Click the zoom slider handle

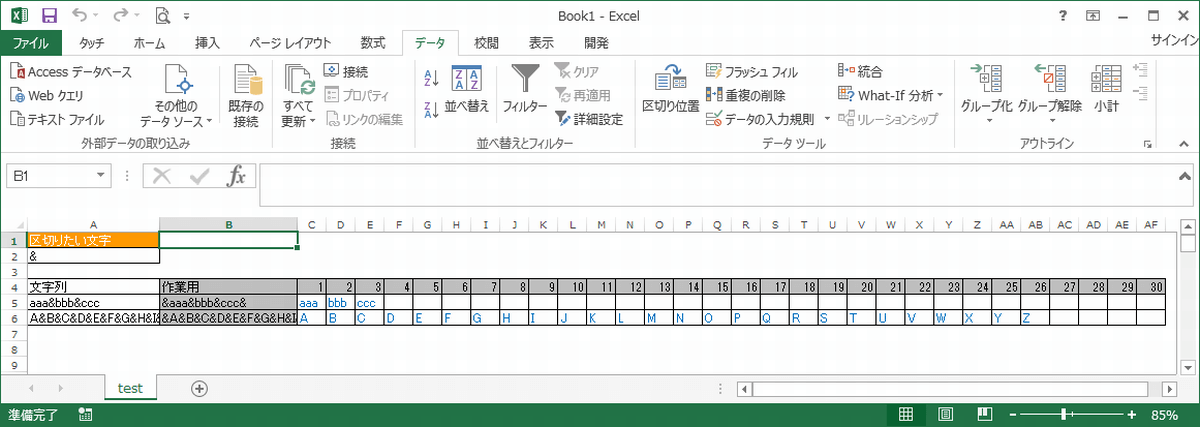pos(1062,414)
